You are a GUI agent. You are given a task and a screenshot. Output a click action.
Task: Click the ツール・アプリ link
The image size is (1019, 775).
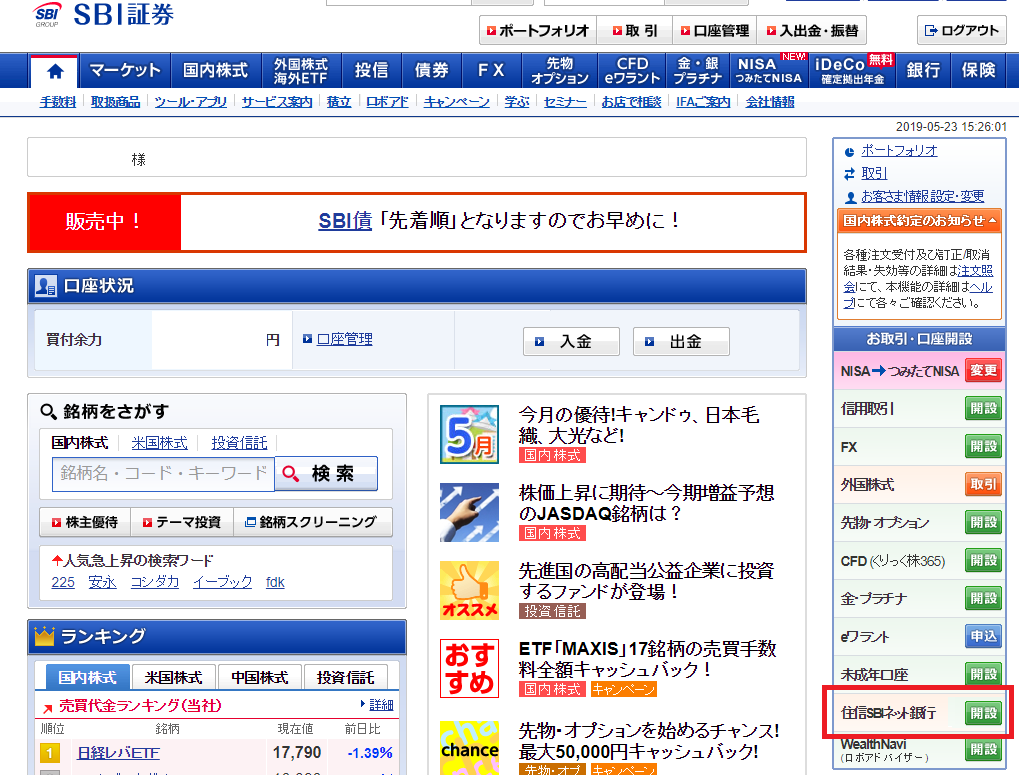pyautogui.click(x=190, y=102)
